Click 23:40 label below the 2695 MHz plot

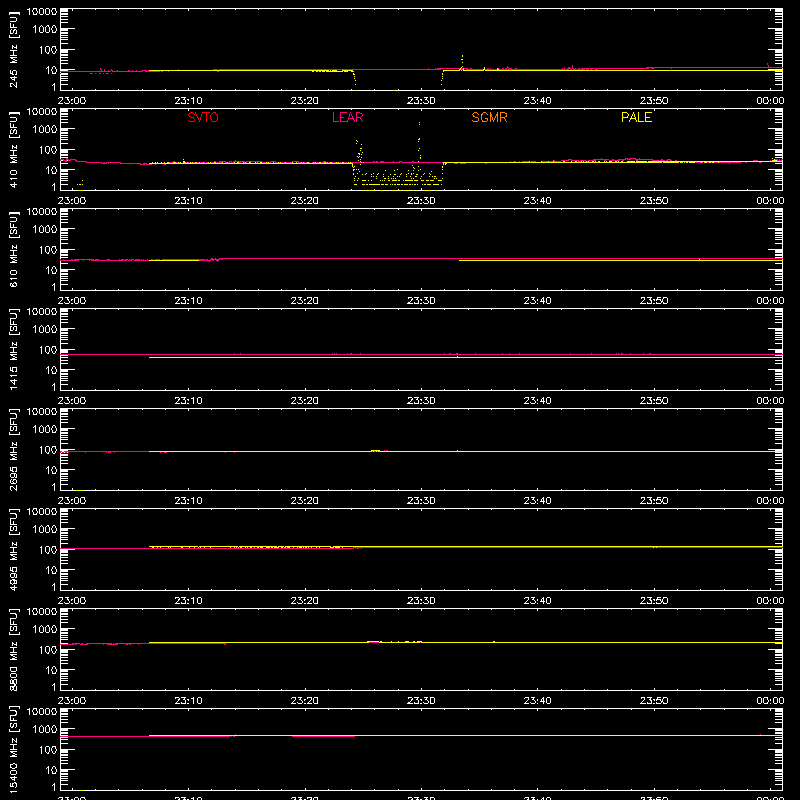point(537,501)
